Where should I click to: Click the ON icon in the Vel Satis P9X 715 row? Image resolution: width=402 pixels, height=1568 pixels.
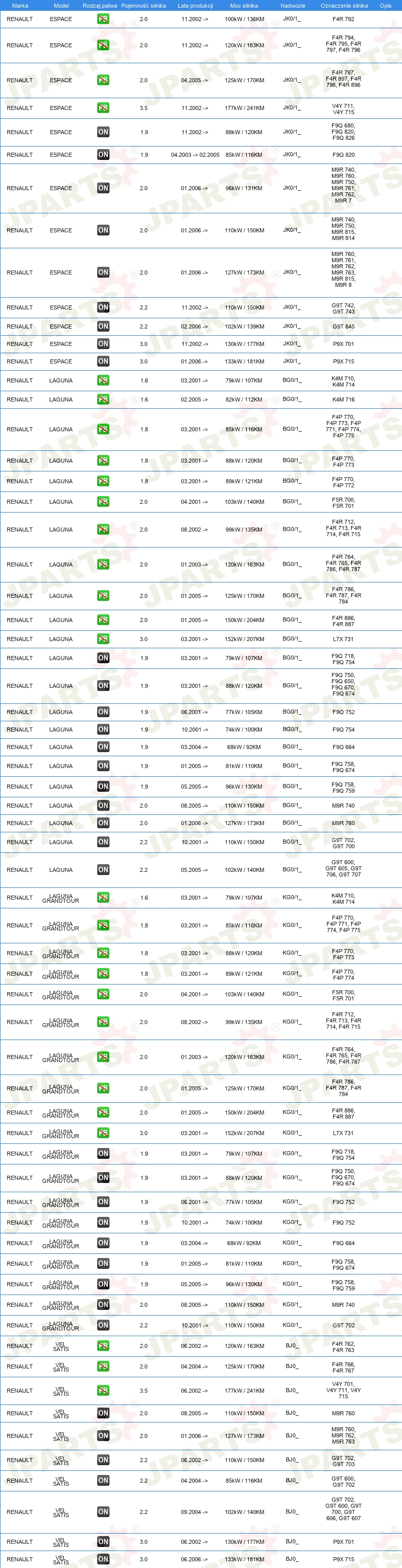pyautogui.click(x=103, y=1559)
